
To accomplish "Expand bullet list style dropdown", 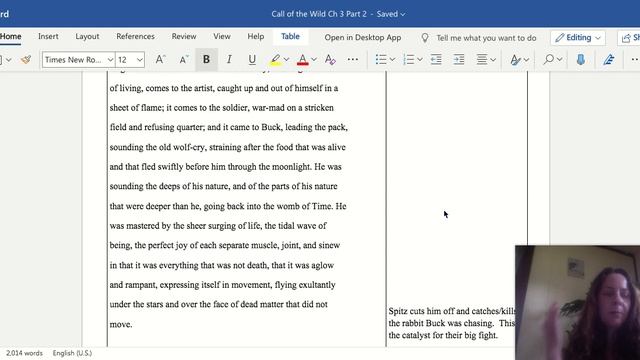I will (392, 60).
